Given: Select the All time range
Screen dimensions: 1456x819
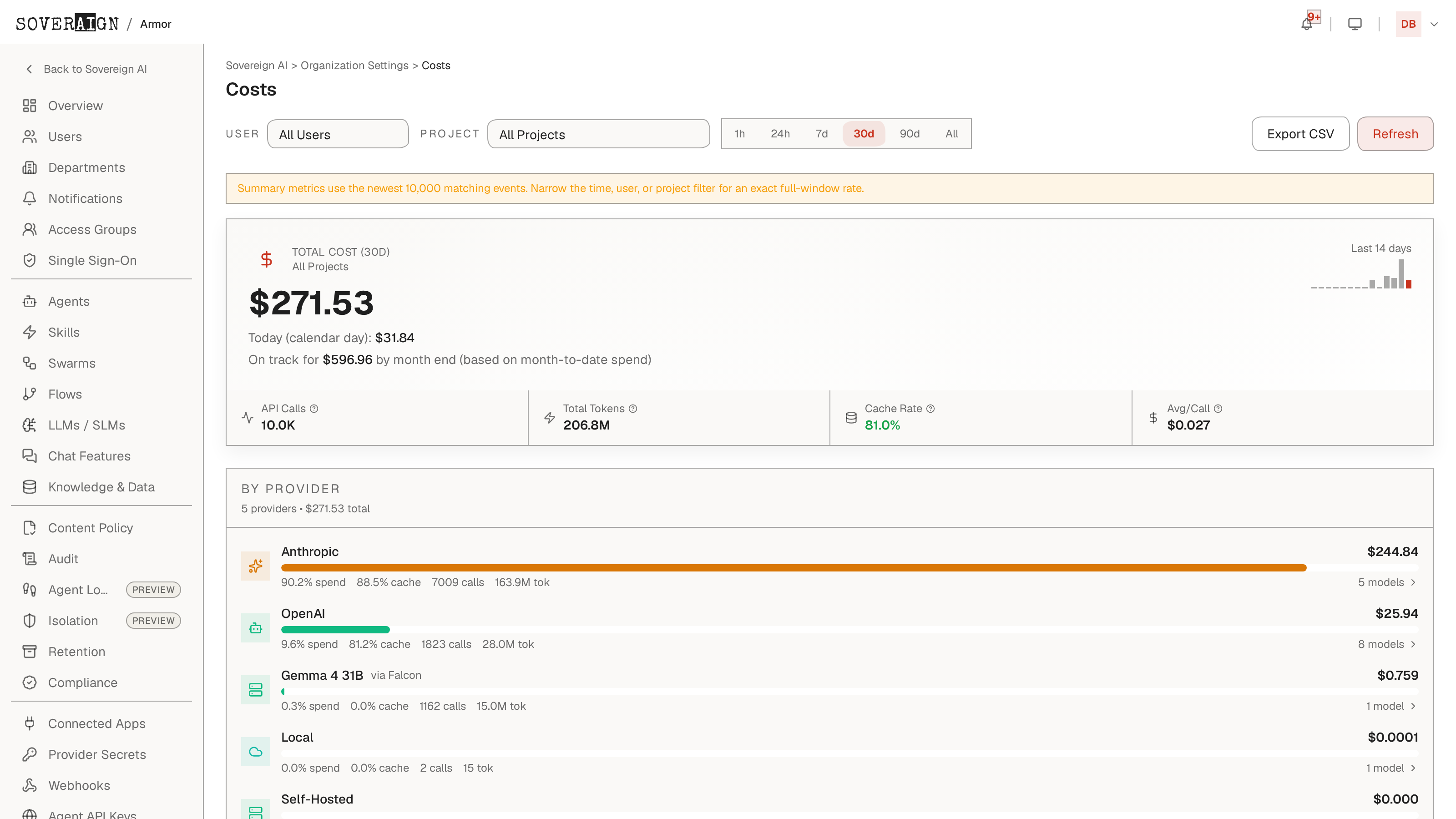Looking at the screenshot, I should click(x=952, y=134).
